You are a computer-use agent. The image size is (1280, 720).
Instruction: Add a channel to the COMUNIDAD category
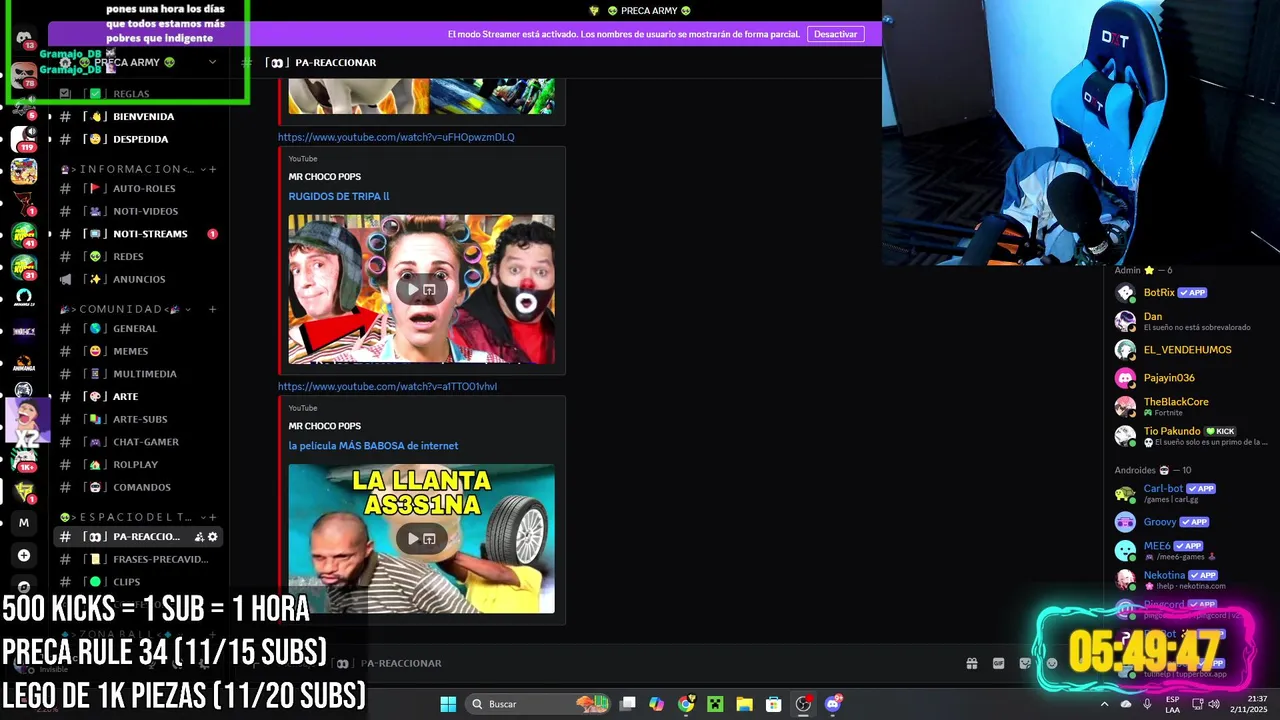click(x=212, y=309)
